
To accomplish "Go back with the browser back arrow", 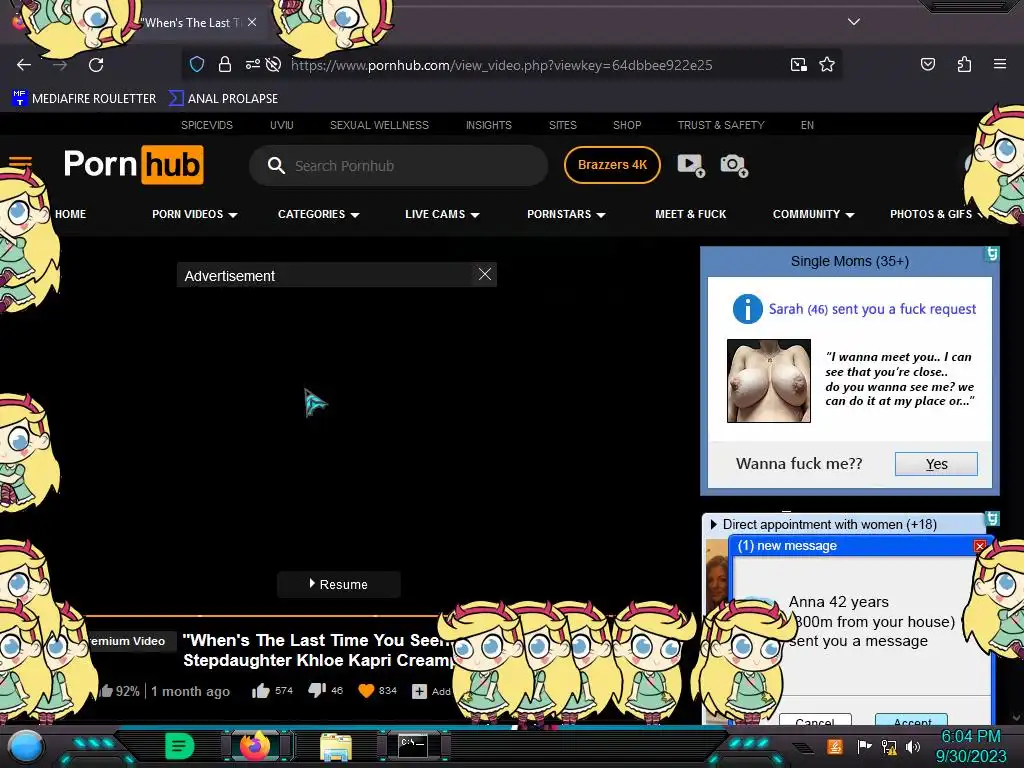I will point(24,65).
